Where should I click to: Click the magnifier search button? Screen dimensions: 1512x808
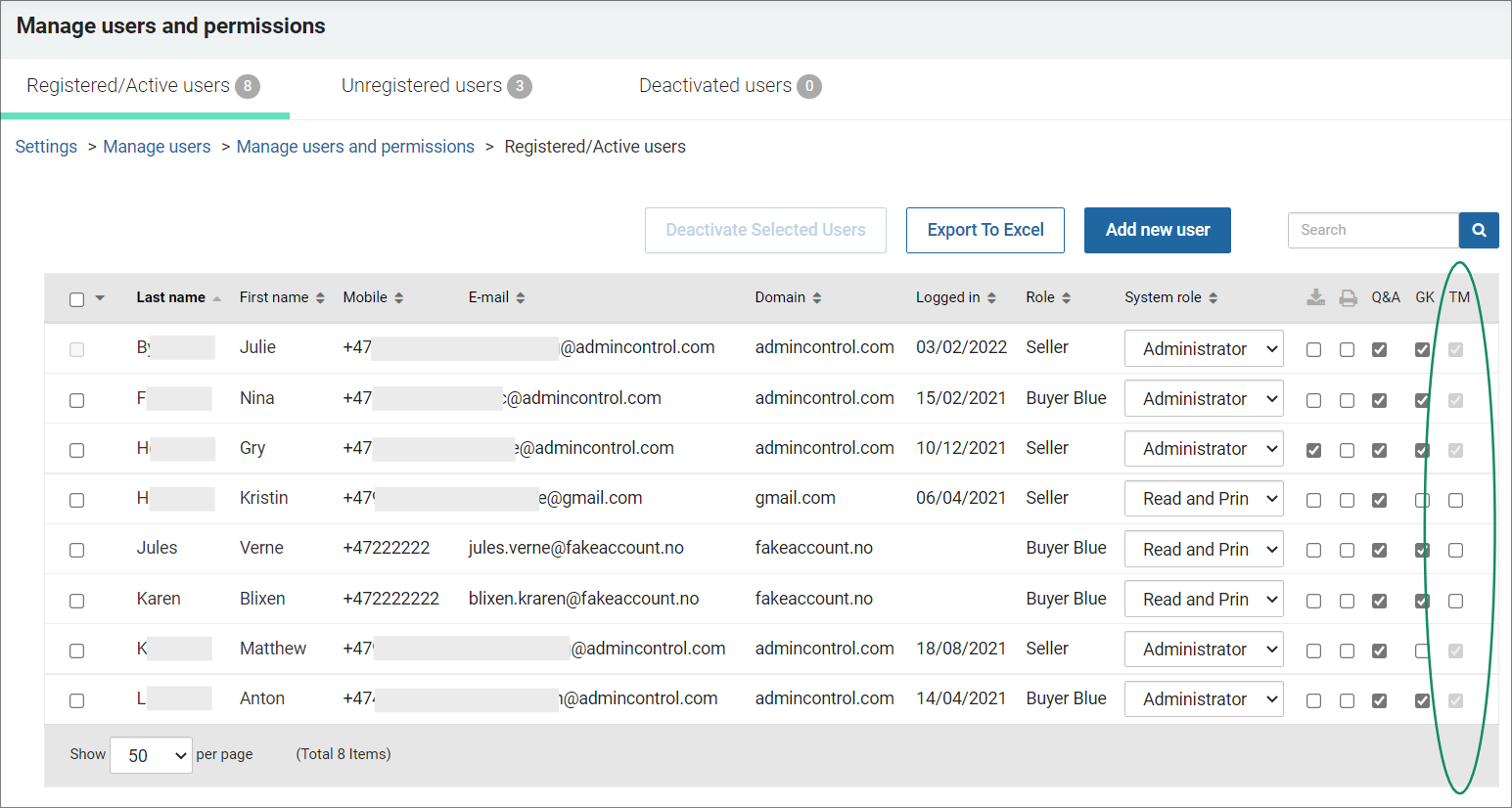(1479, 230)
